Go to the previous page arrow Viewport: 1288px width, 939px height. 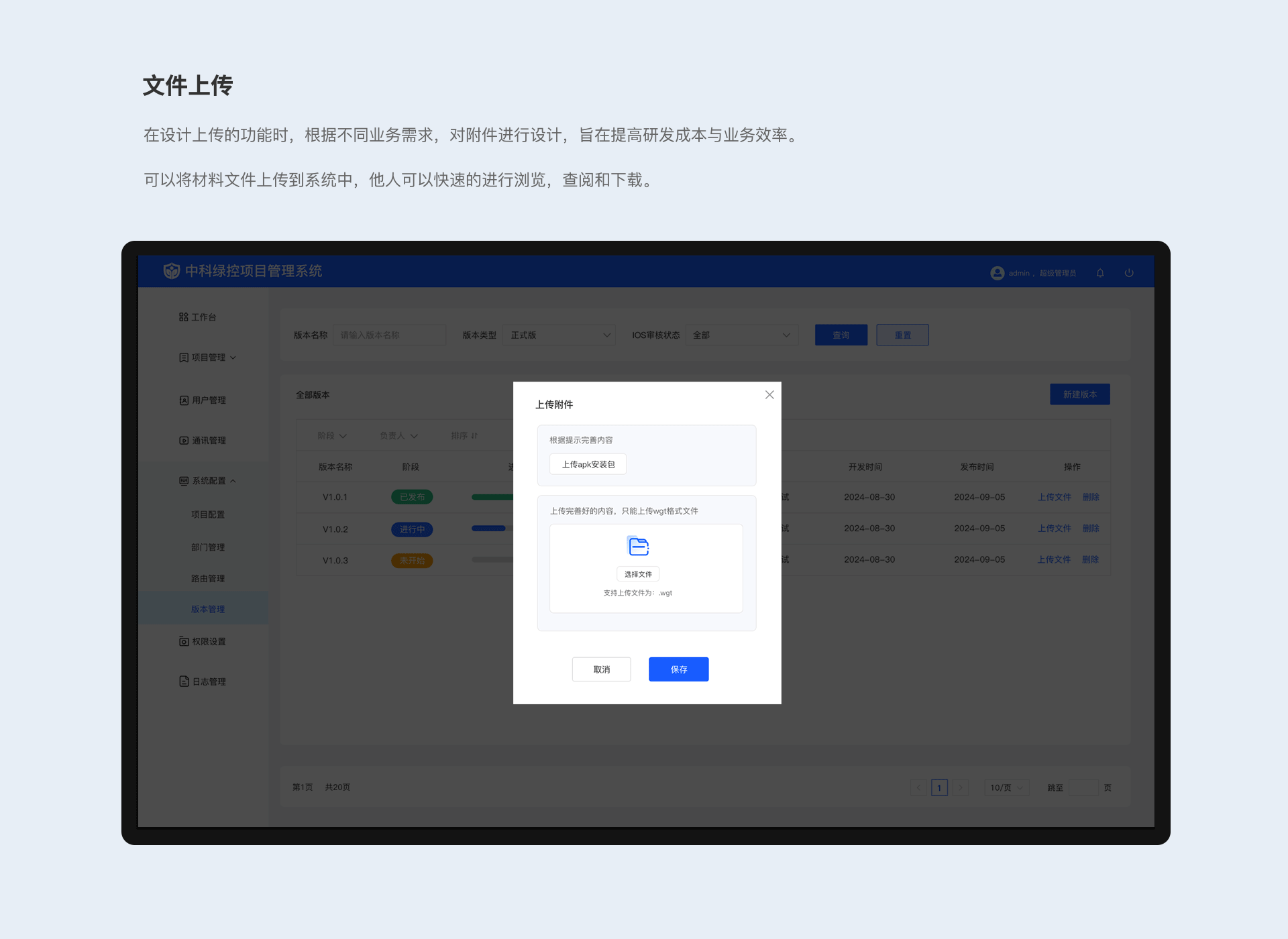pyautogui.click(x=918, y=787)
